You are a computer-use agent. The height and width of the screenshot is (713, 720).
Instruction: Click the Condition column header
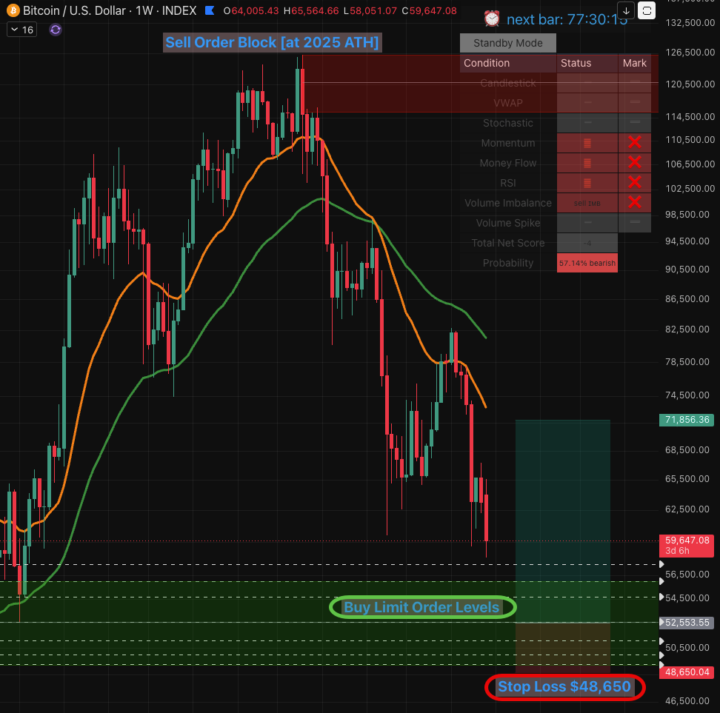pyautogui.click(x=486, y=63)
